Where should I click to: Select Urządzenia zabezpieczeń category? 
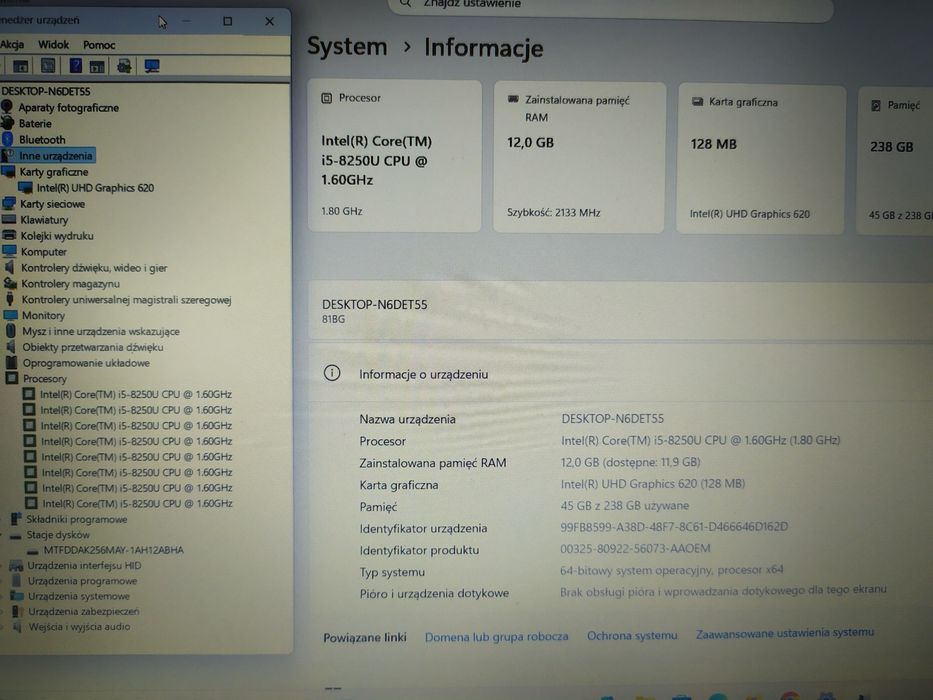click(x=84, y=611)
